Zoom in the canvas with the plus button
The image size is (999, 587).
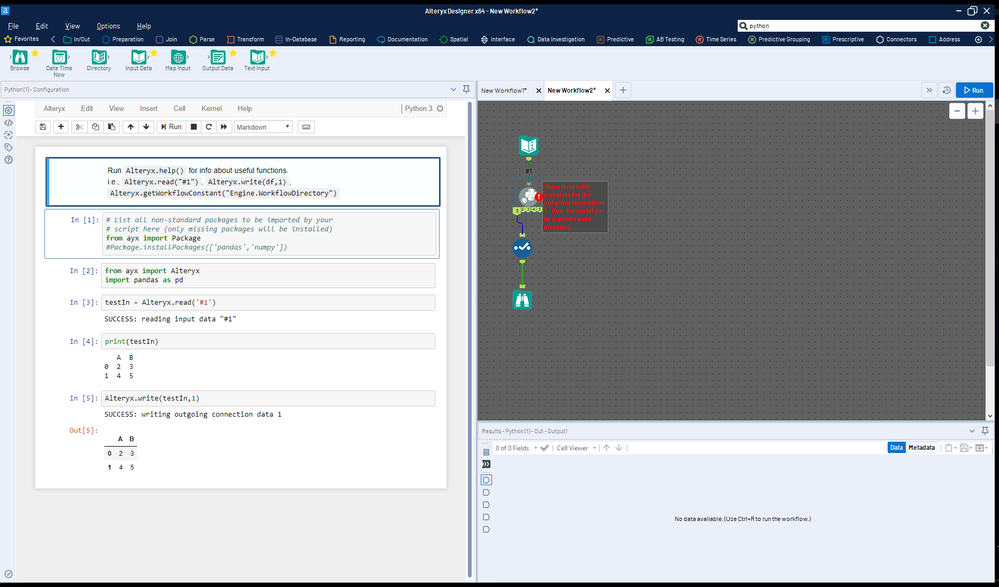(x=975, y=111)
